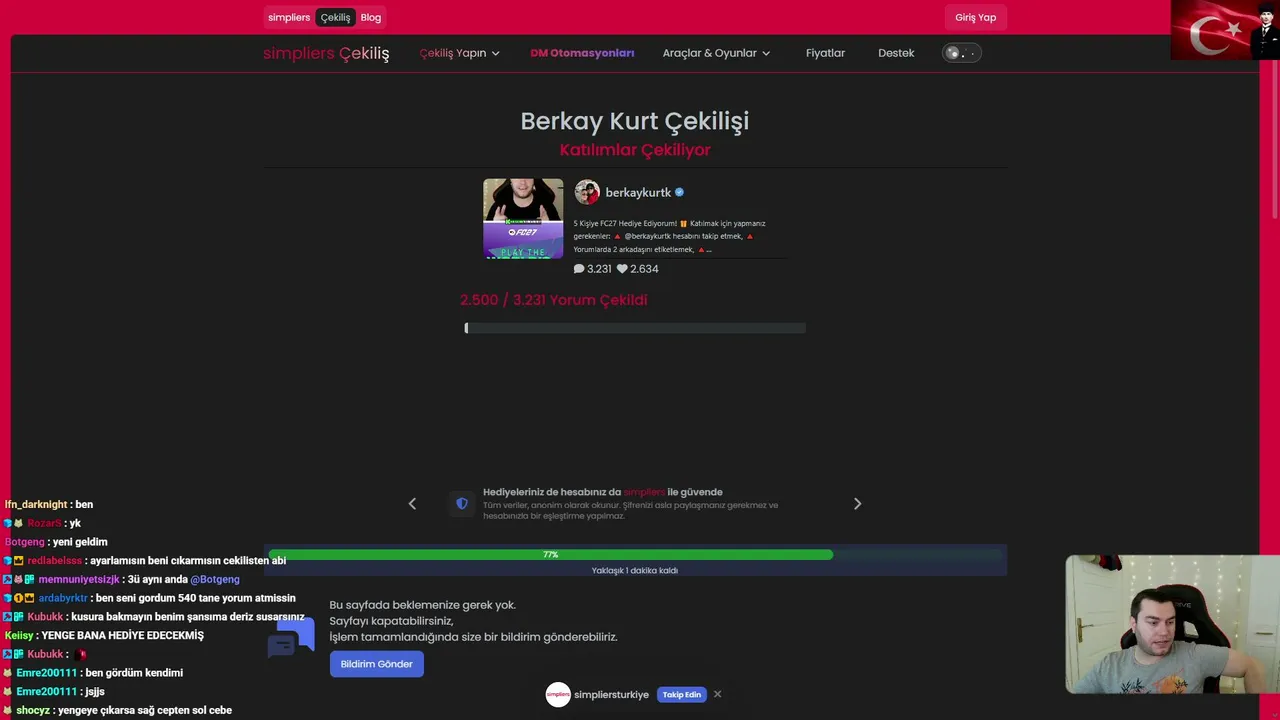Open DM Otomasyonları menu item

(x=582, y=53)
